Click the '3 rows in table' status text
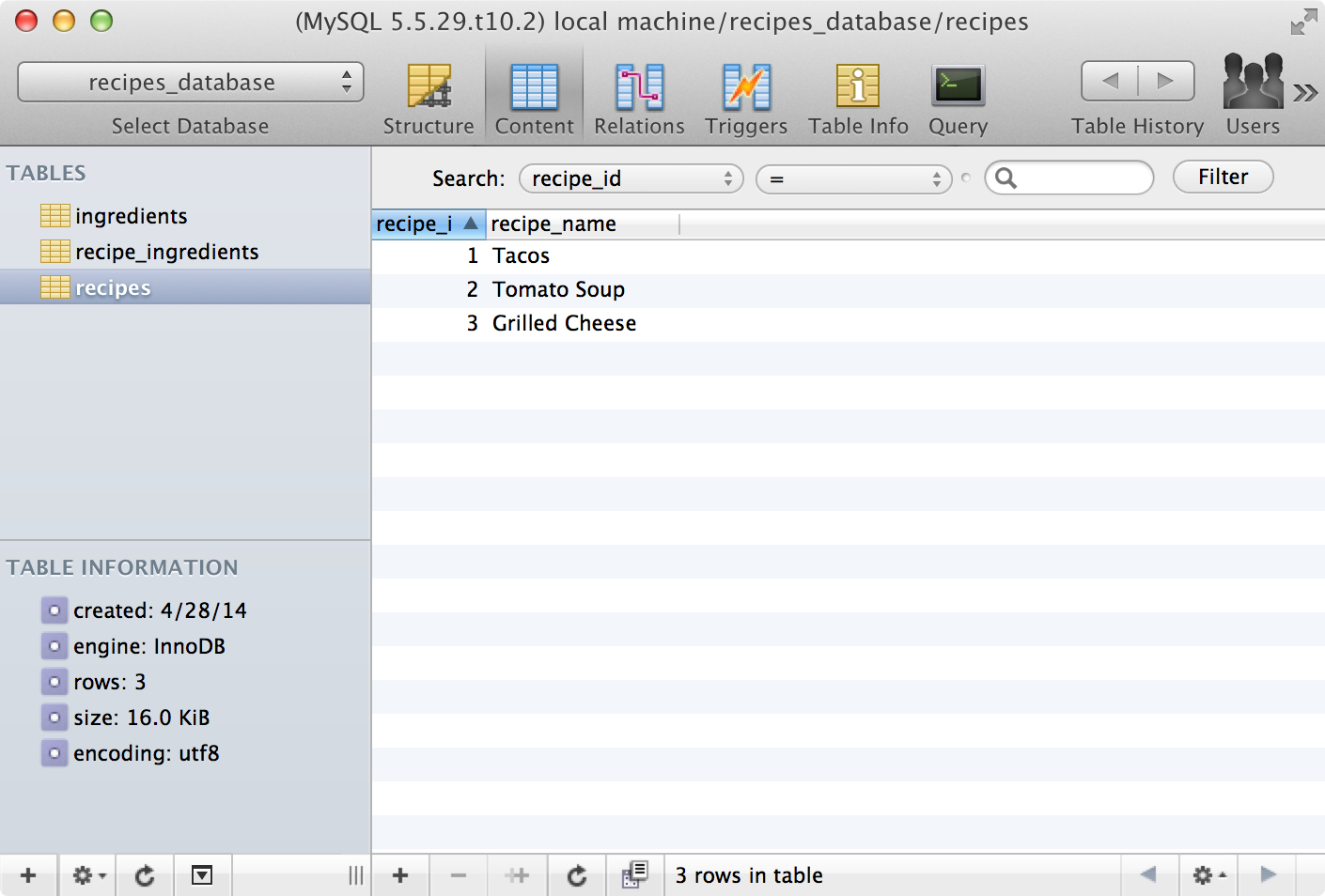This screenshot has height=896, width=1325. pos(749,875)
